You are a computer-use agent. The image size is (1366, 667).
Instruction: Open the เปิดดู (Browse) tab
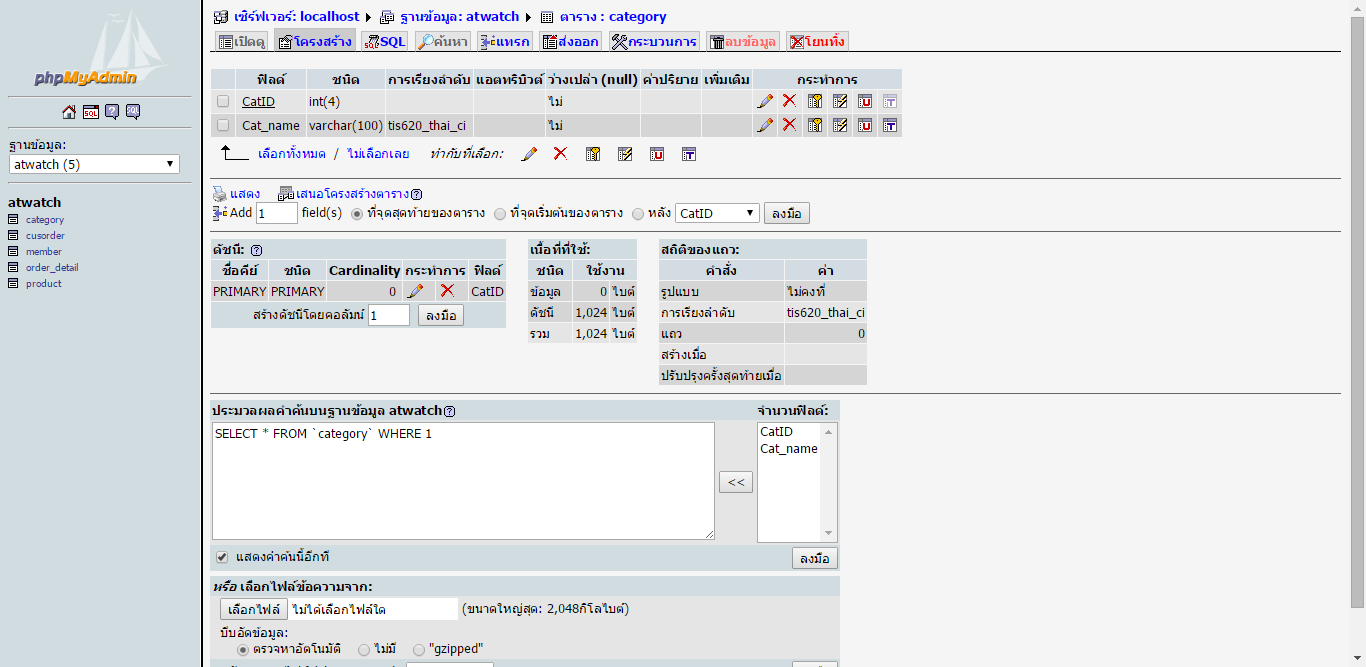coord(241,41)
